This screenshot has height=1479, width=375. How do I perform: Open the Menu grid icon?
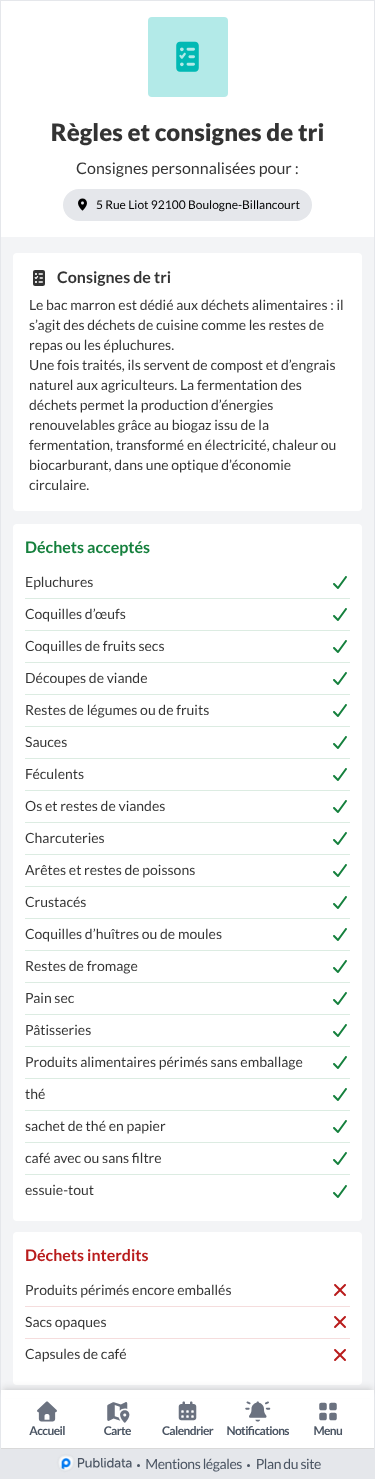coord(327,1411)
